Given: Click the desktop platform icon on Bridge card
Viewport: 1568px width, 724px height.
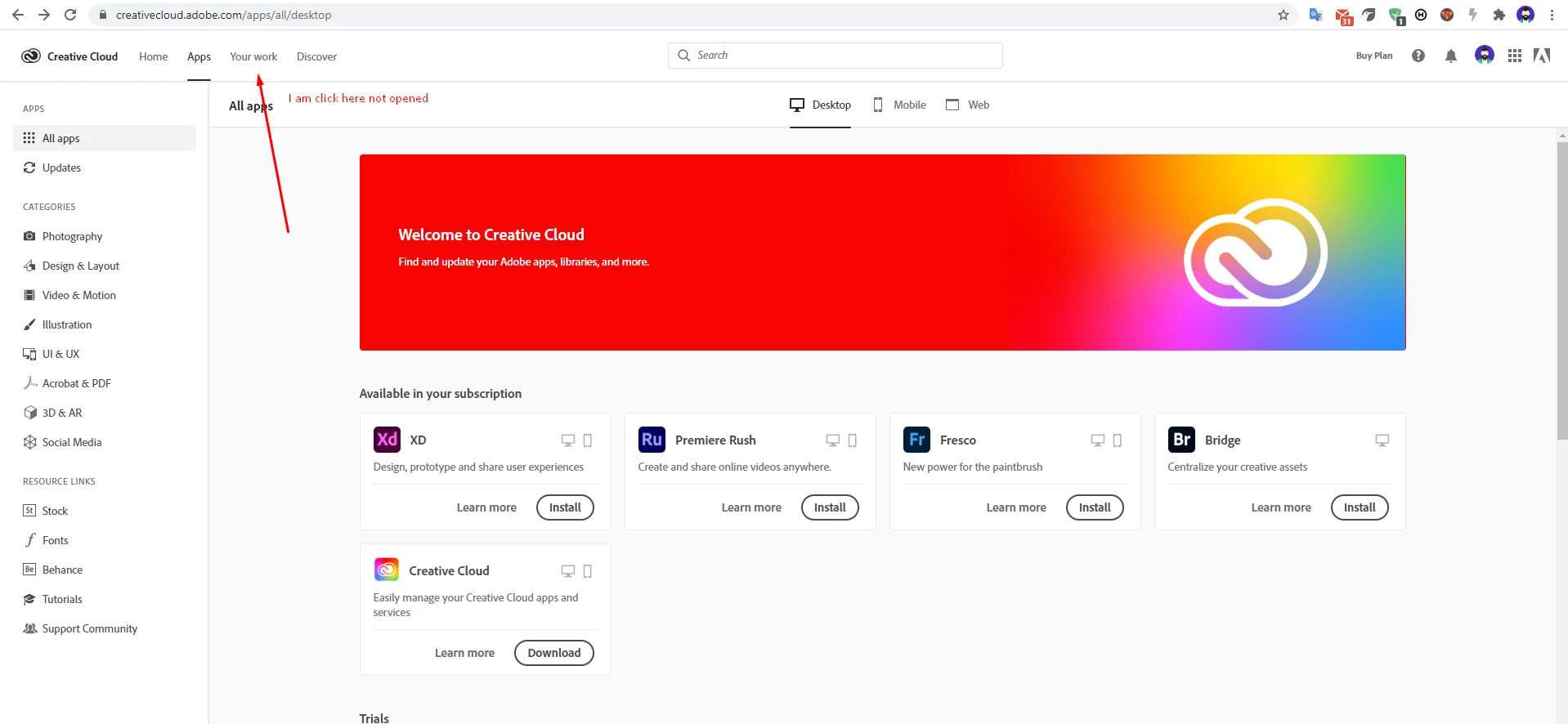Looking at the screenshot, I should (1382, 440).
